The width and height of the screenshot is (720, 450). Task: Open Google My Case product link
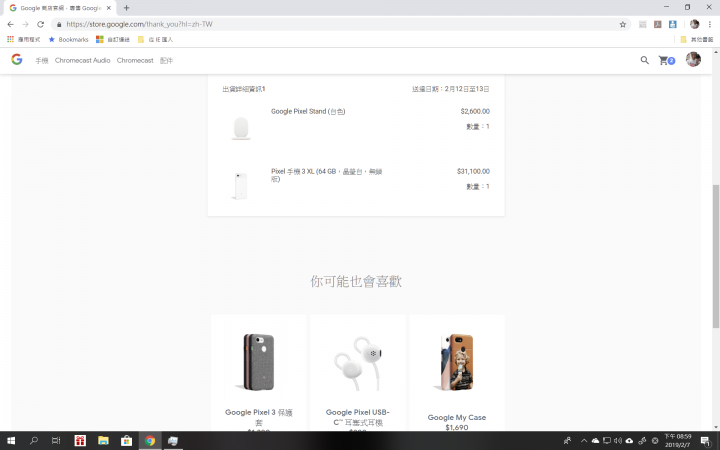[457, 417]
